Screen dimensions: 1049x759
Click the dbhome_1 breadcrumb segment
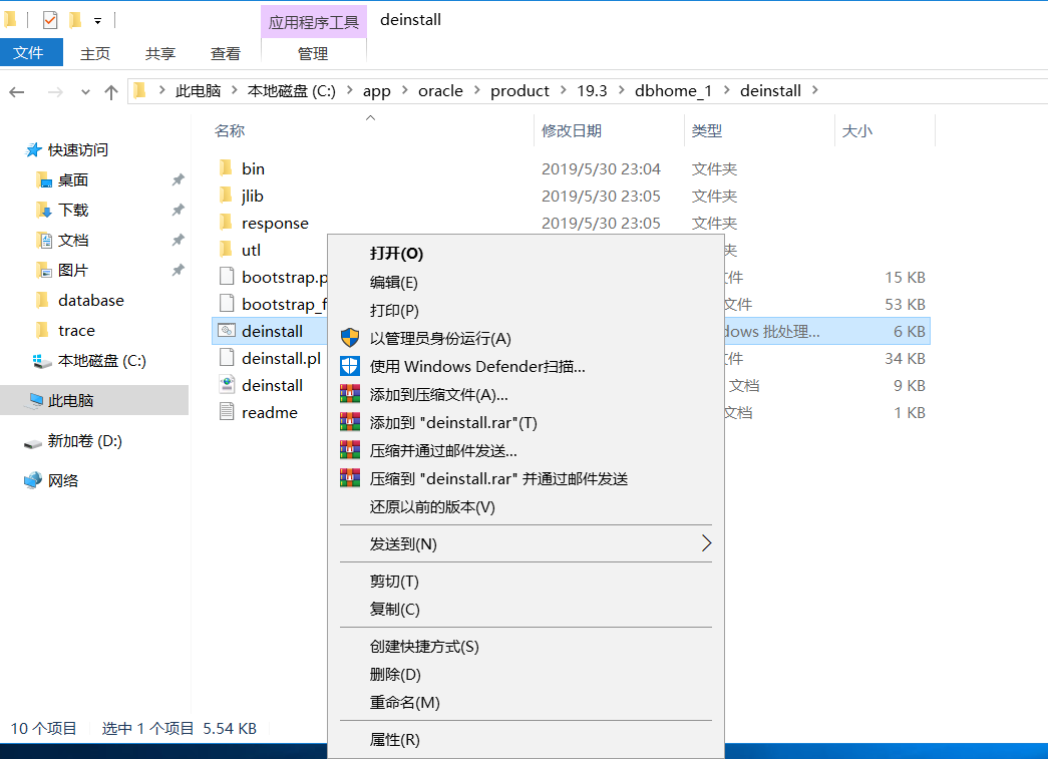coord(673,91)
